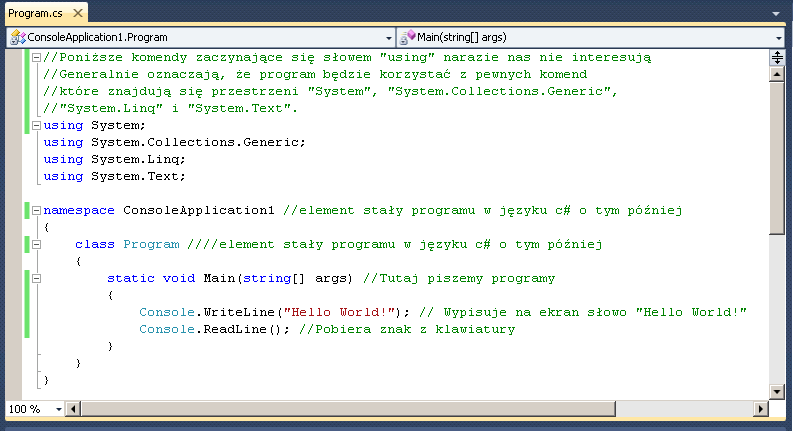Click the ConsoleApplication1.Program class icon
Image resolution: width=793 pixels, height=431 pixels.
click(x=18, y=37)
